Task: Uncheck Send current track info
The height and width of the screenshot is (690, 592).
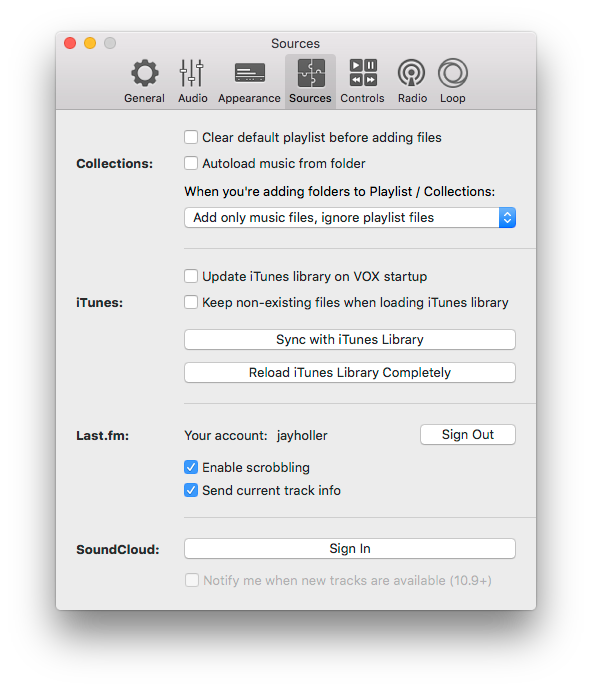Action: tap(191, 490)
